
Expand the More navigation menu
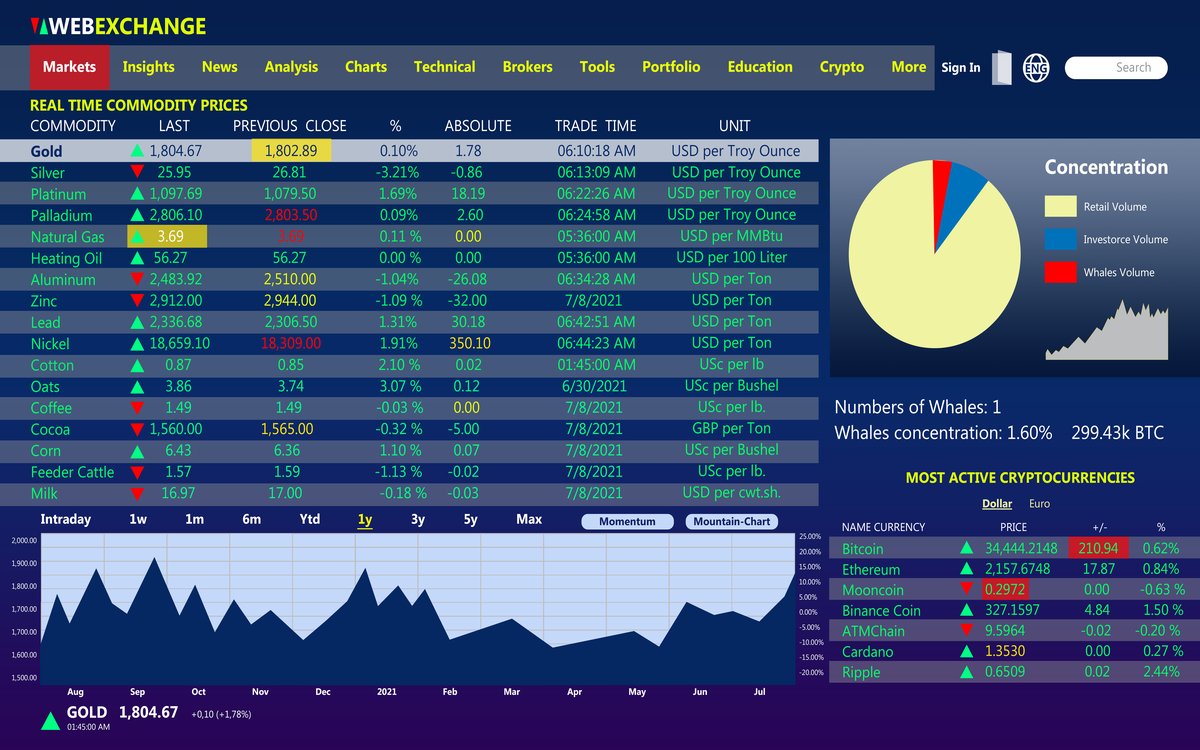[908, 67]
